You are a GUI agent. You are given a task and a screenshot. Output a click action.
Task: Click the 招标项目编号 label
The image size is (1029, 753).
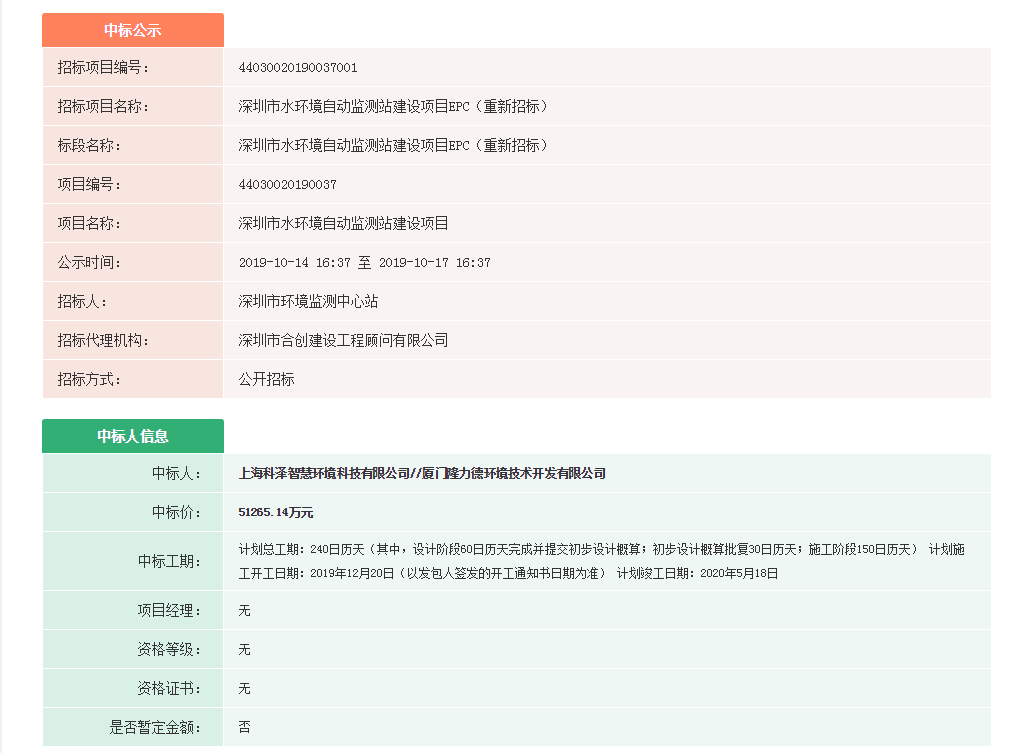click(103, 68)
